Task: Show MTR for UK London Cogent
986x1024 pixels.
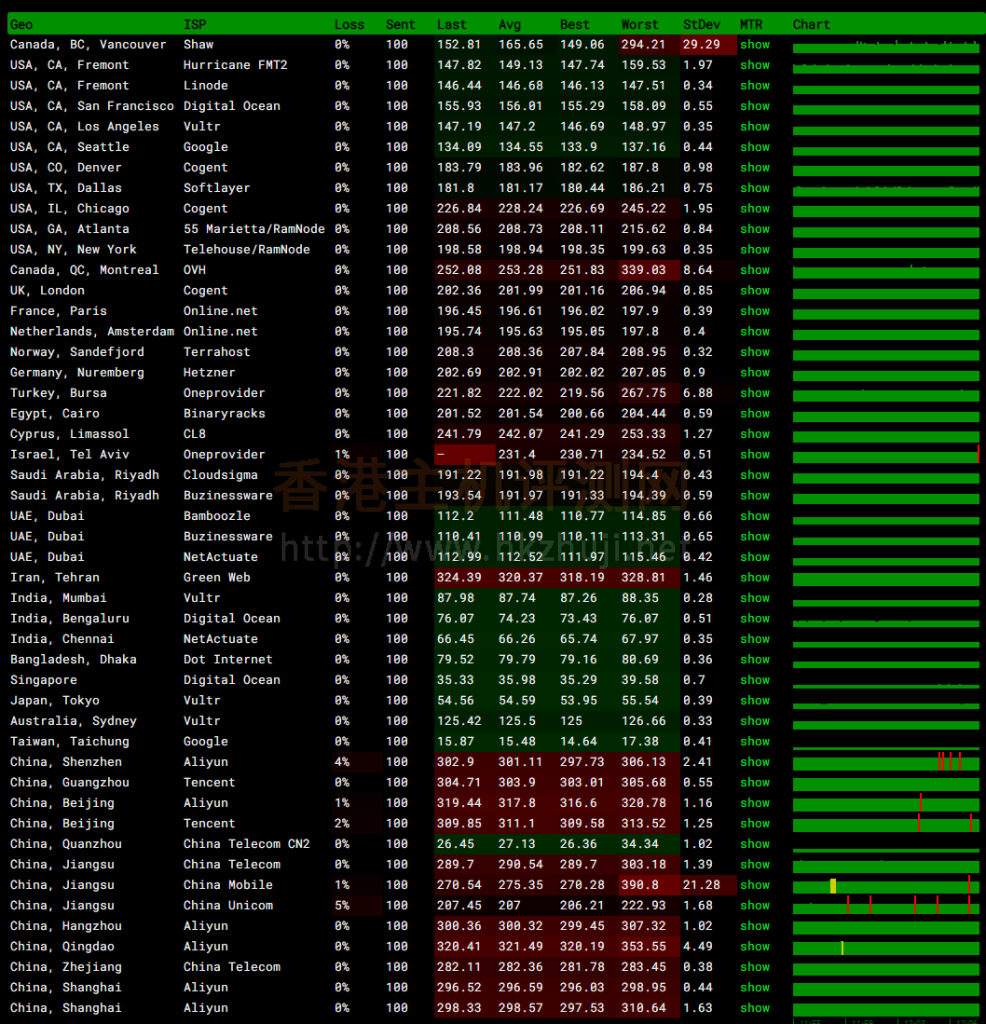Action: pyautogui.click(x=755, y=291)
